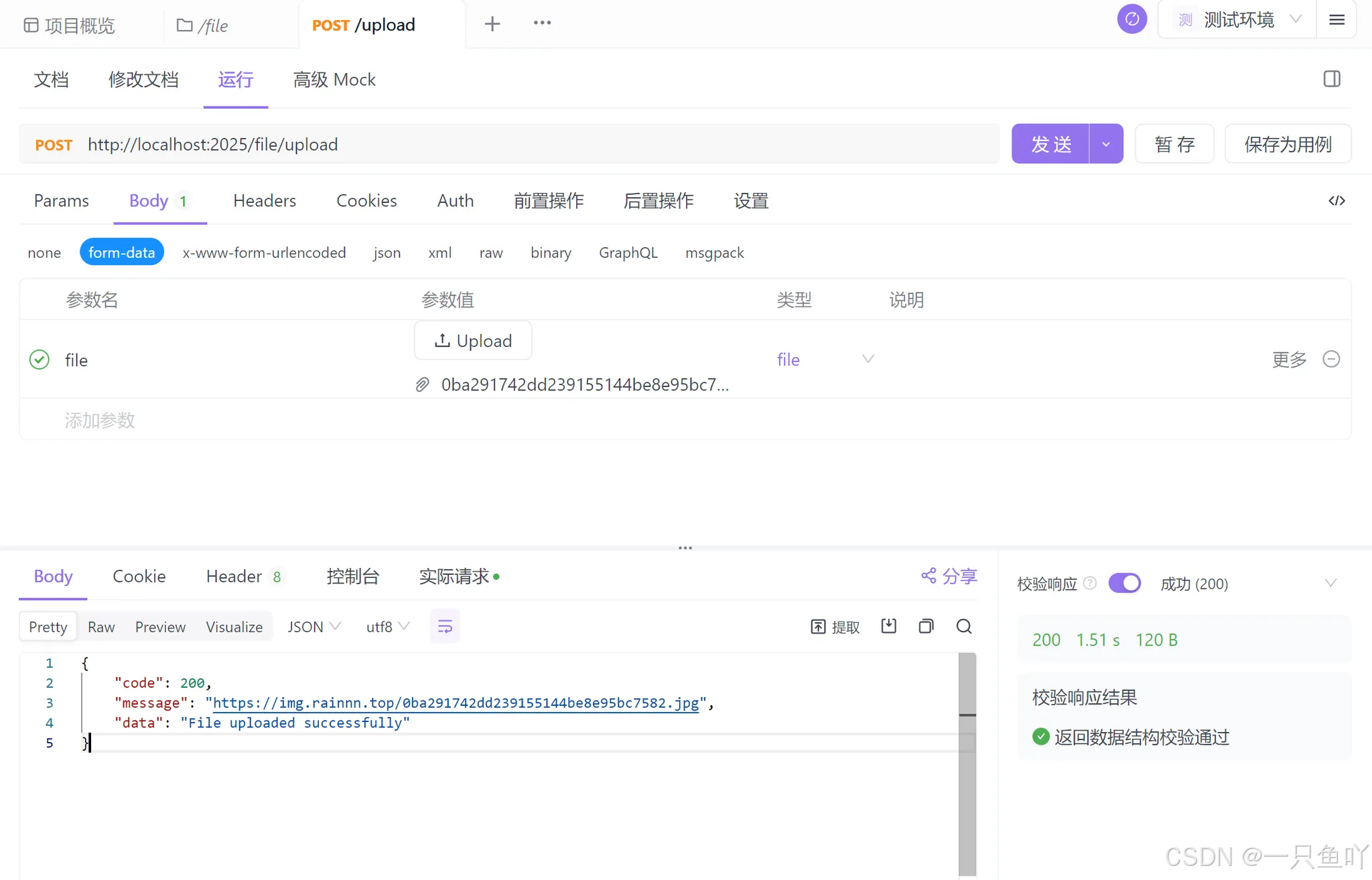
Task: Switch to the Headers request tab
Action: pyautogui.click(x=264, y=201)
